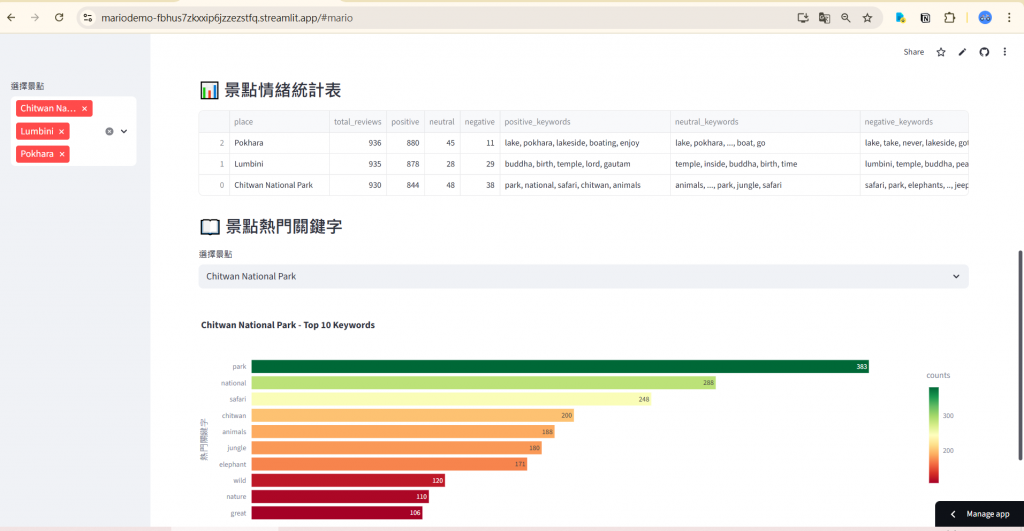Screen dimensions: 1024x531
Task: Open browser extensions puzzle icon
Action: (x=950, y=18)
